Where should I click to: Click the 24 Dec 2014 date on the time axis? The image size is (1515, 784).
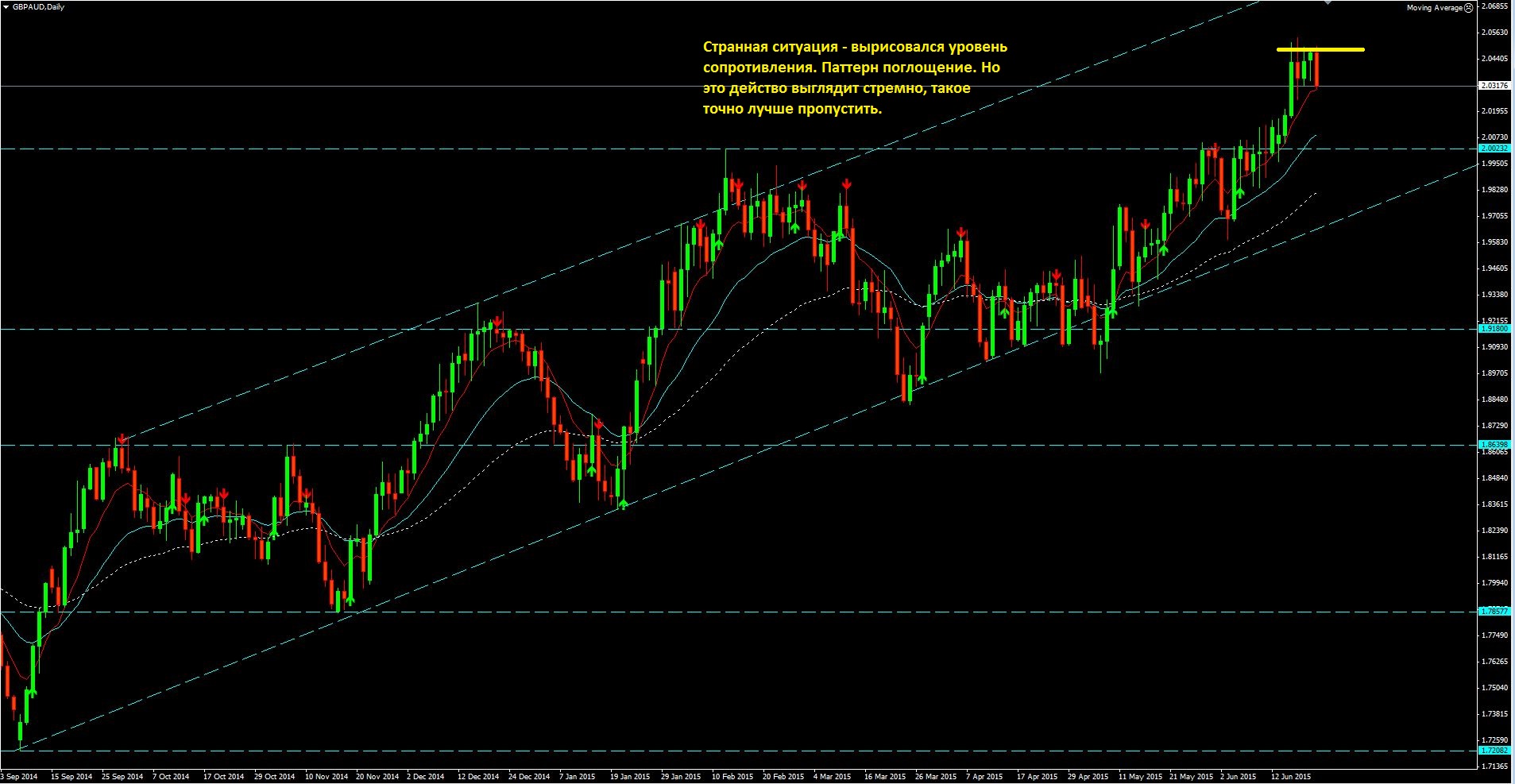click(529, 777)
